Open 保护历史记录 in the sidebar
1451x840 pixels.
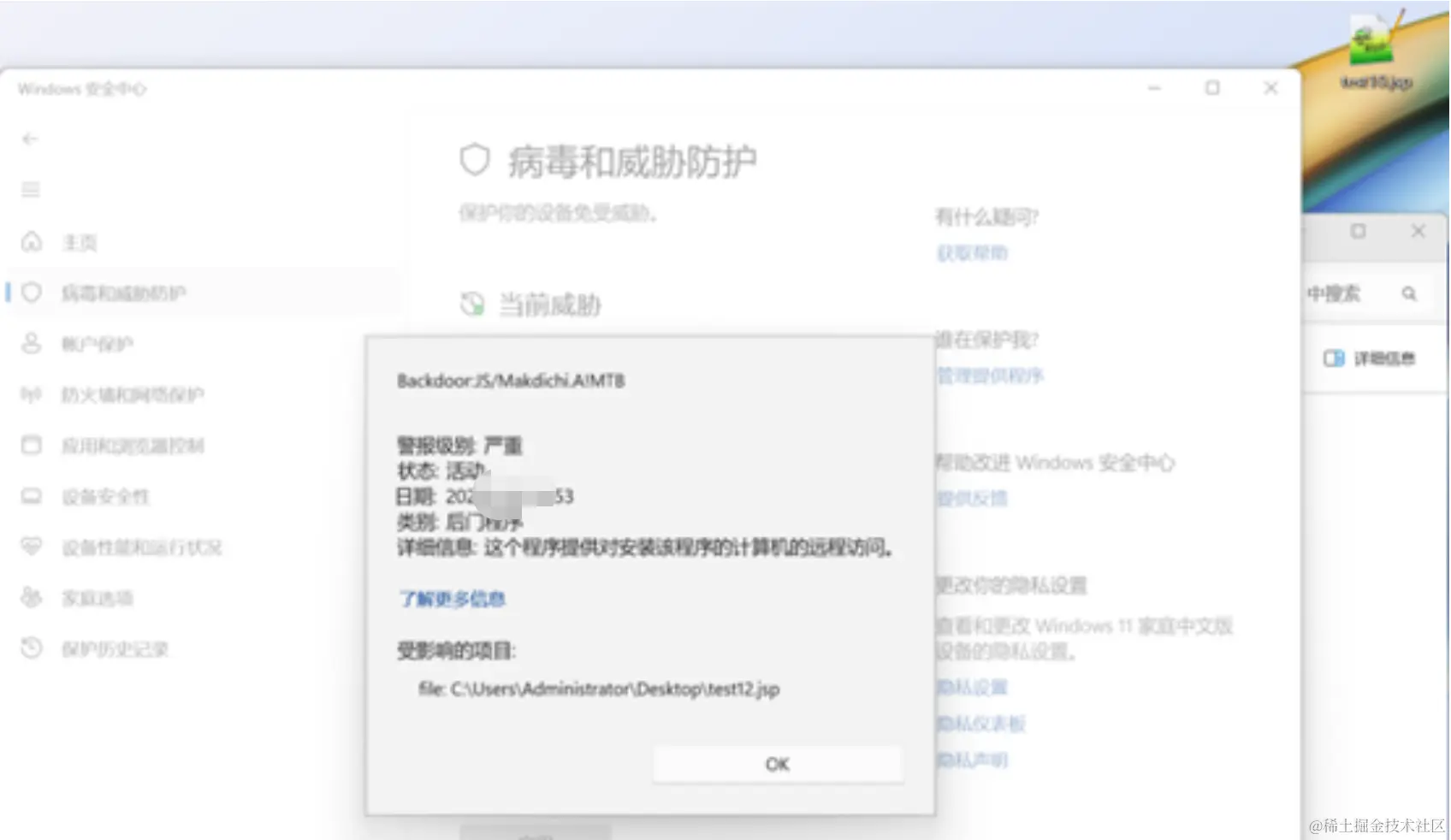click(115, 648)
